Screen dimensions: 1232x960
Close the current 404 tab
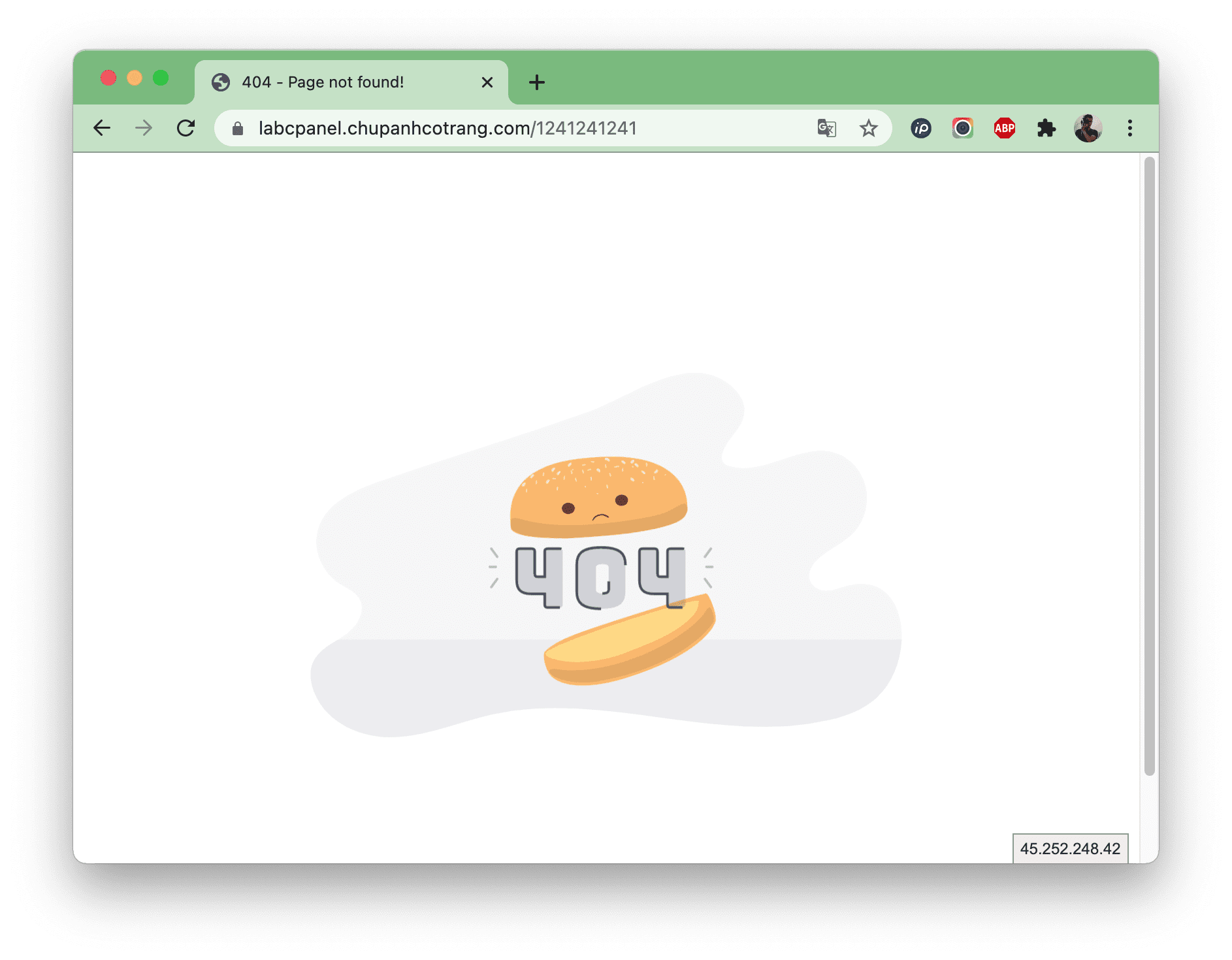pos(487,82)
